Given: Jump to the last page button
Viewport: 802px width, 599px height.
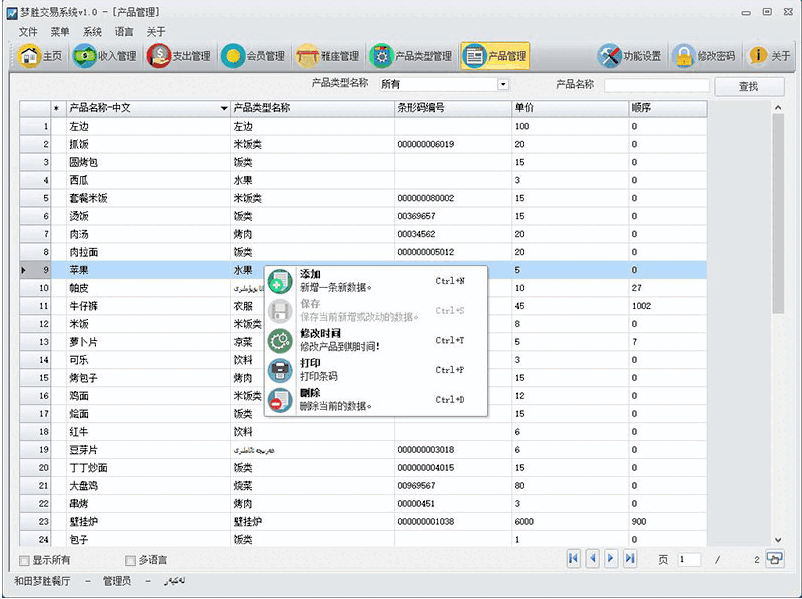Looking at the screenshot, I should [630, 559].
